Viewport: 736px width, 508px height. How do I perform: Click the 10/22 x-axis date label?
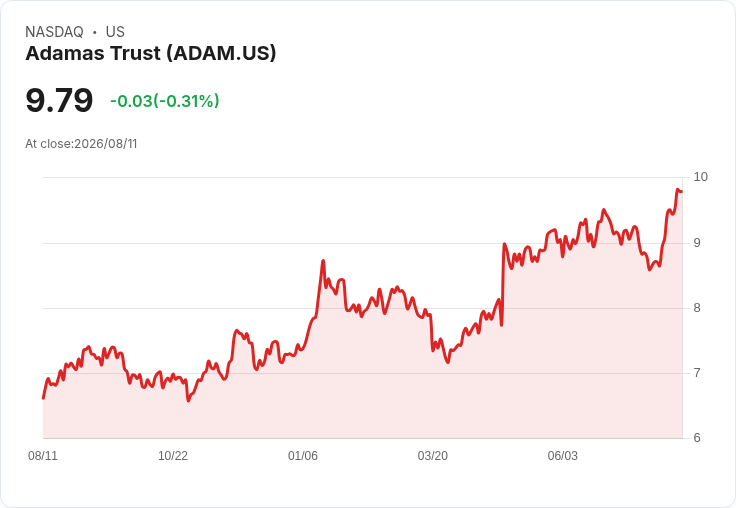[173, 456]
